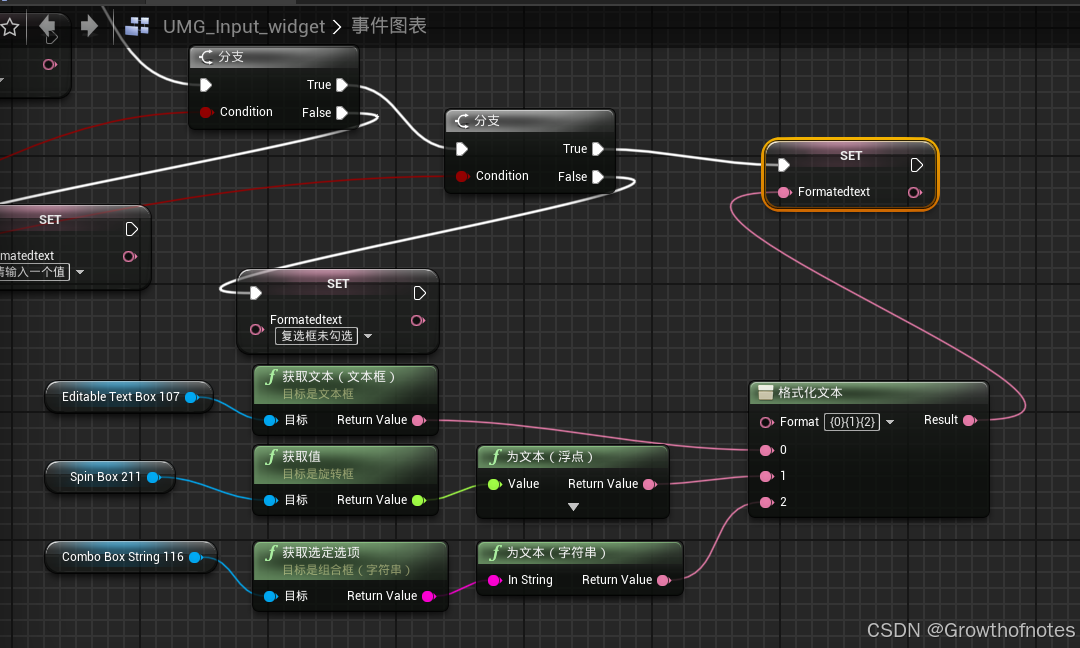Click output pin of Spin Box 211
This screenshot has width=1080, height=648.
point(154,477)
